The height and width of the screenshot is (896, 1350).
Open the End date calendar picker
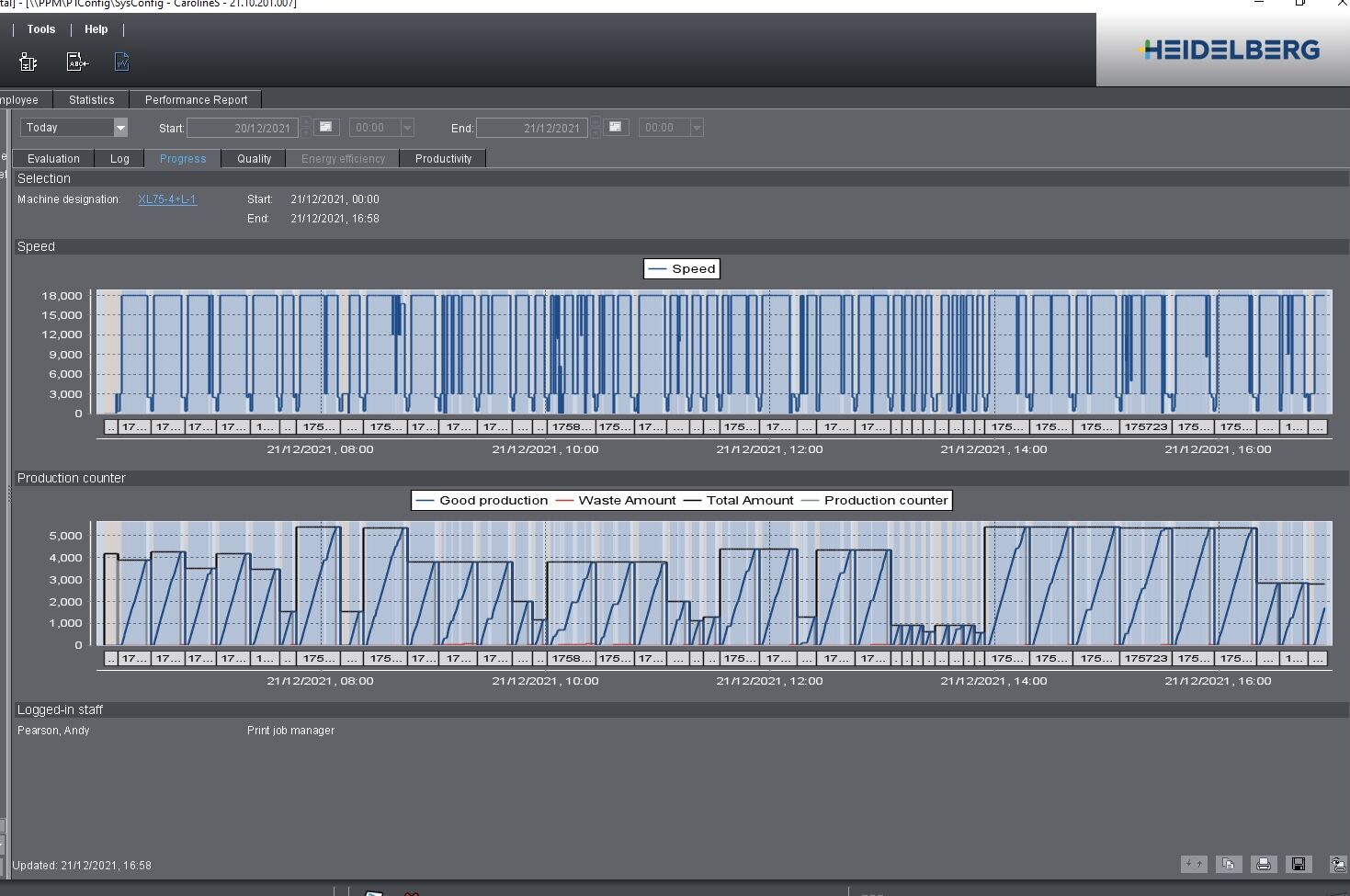(616, 127)
